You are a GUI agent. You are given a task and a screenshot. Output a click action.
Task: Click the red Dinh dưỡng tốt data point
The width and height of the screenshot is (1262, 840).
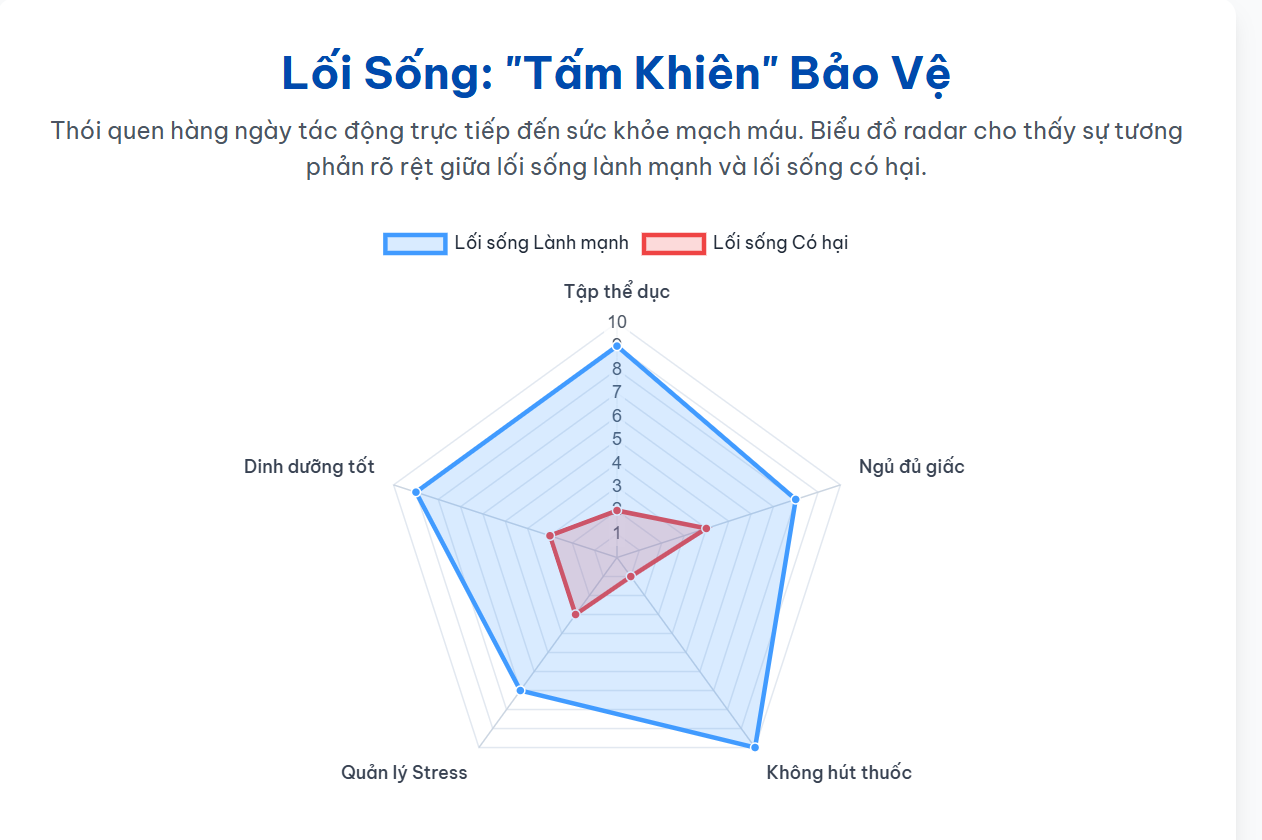pyautogui.click(x=550, y=536)
